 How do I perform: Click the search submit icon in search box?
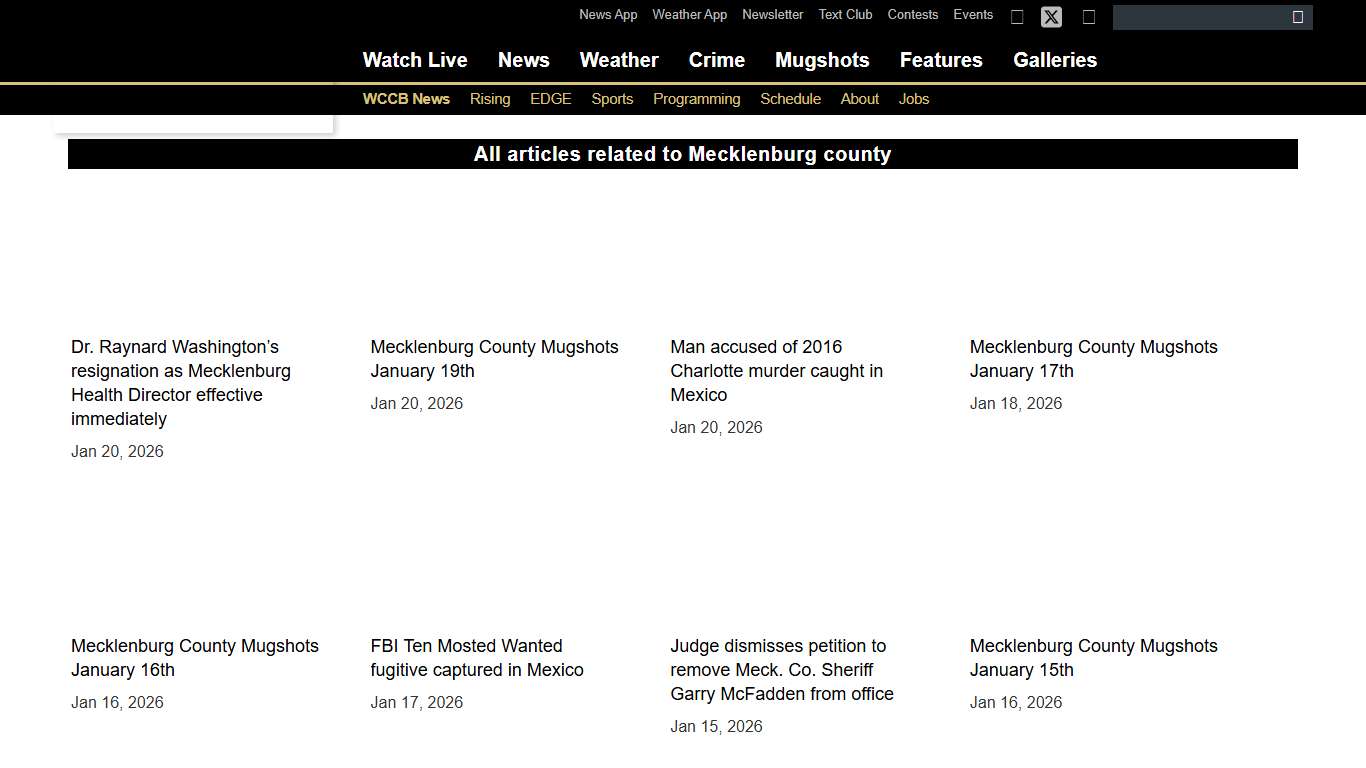(1297, 17)
